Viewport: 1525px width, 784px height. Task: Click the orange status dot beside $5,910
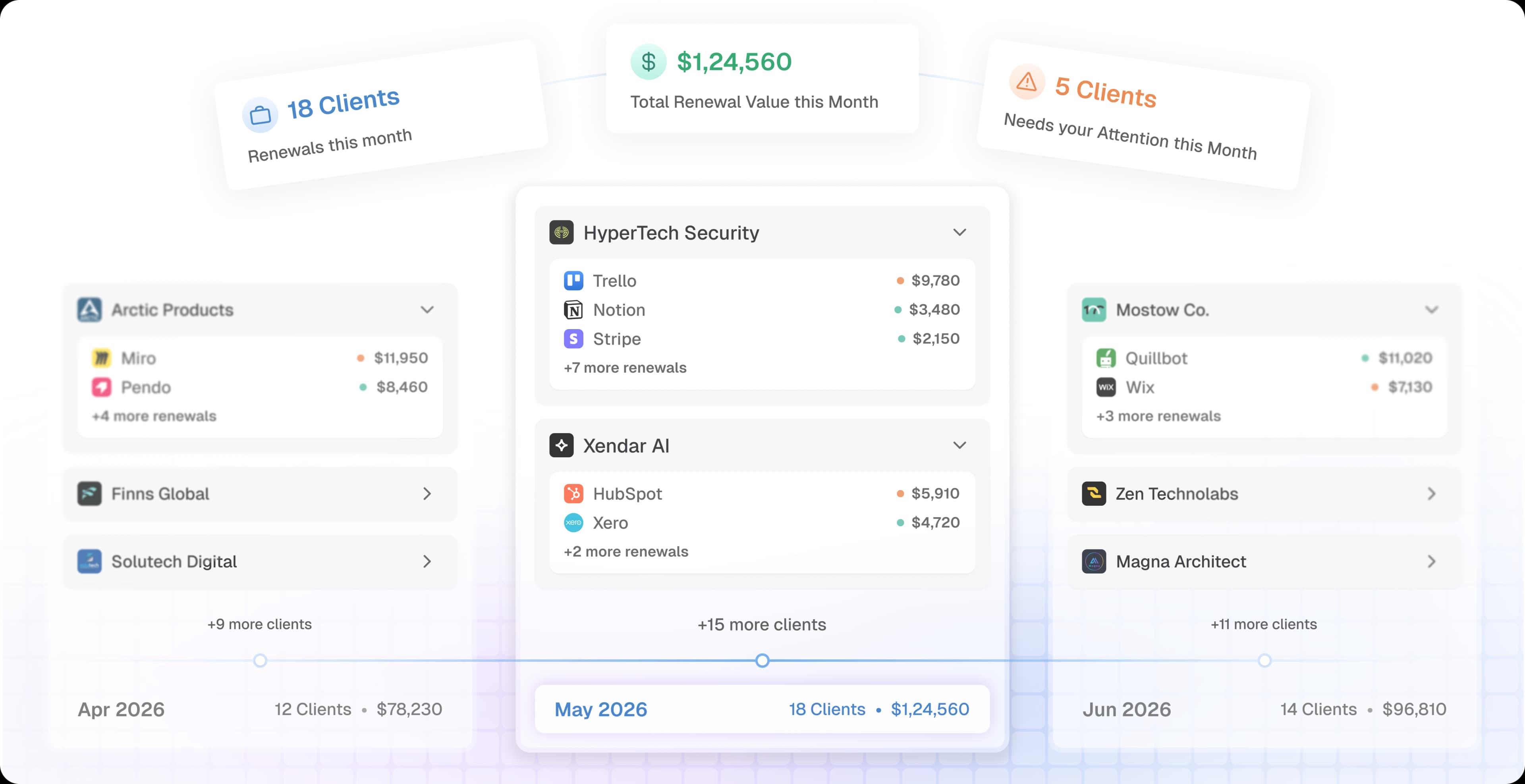(900, 493)
